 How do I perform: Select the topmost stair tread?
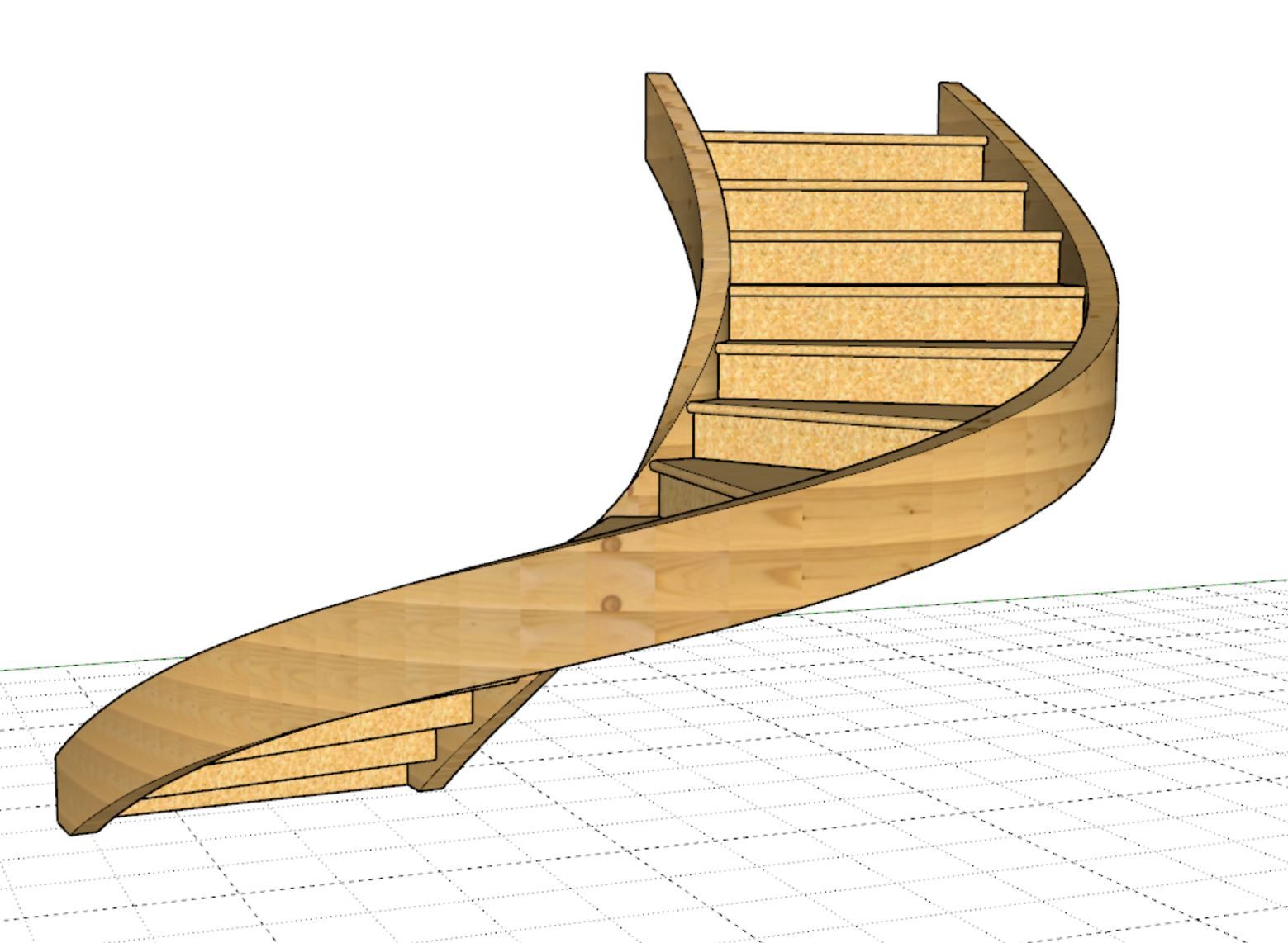pyautogui.click(x=844, y=138)
